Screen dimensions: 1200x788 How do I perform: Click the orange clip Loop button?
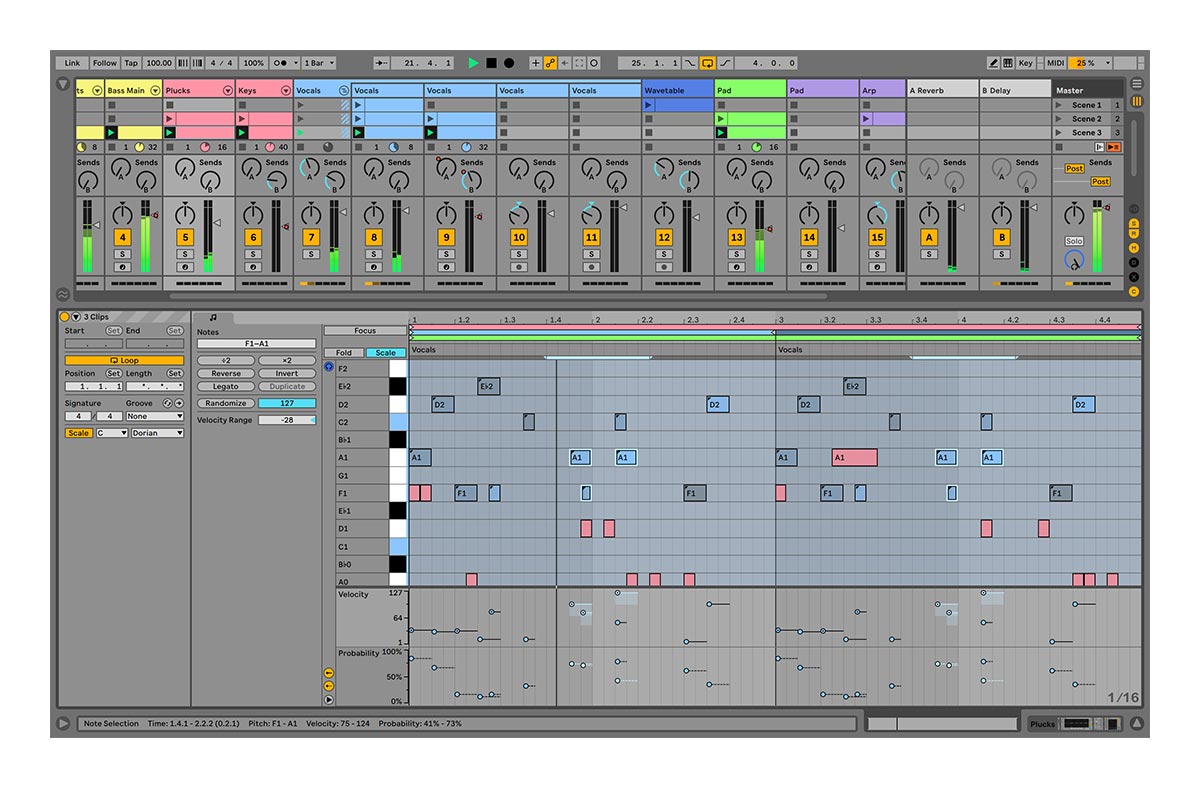click(x=125, y=360)
